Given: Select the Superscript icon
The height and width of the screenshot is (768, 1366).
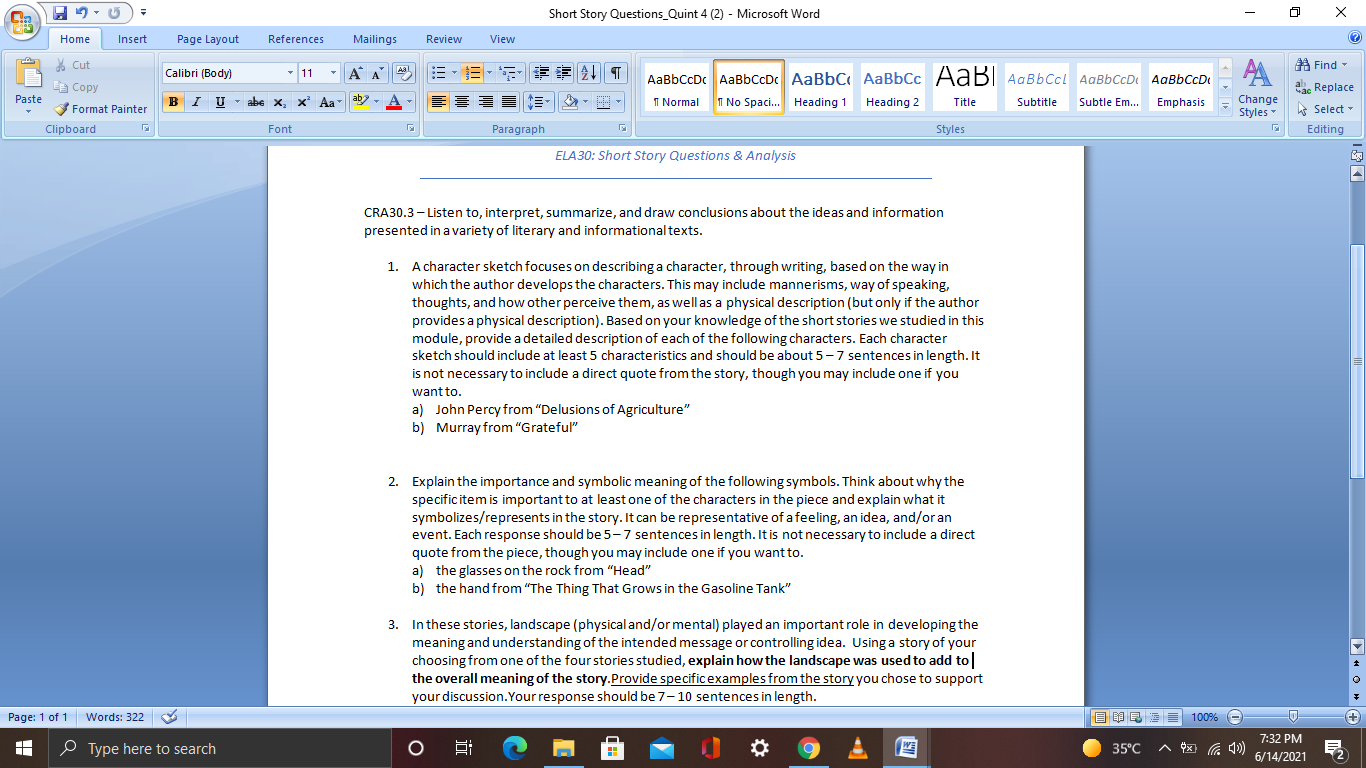Looking at the screenshot, I should point(303,103).
